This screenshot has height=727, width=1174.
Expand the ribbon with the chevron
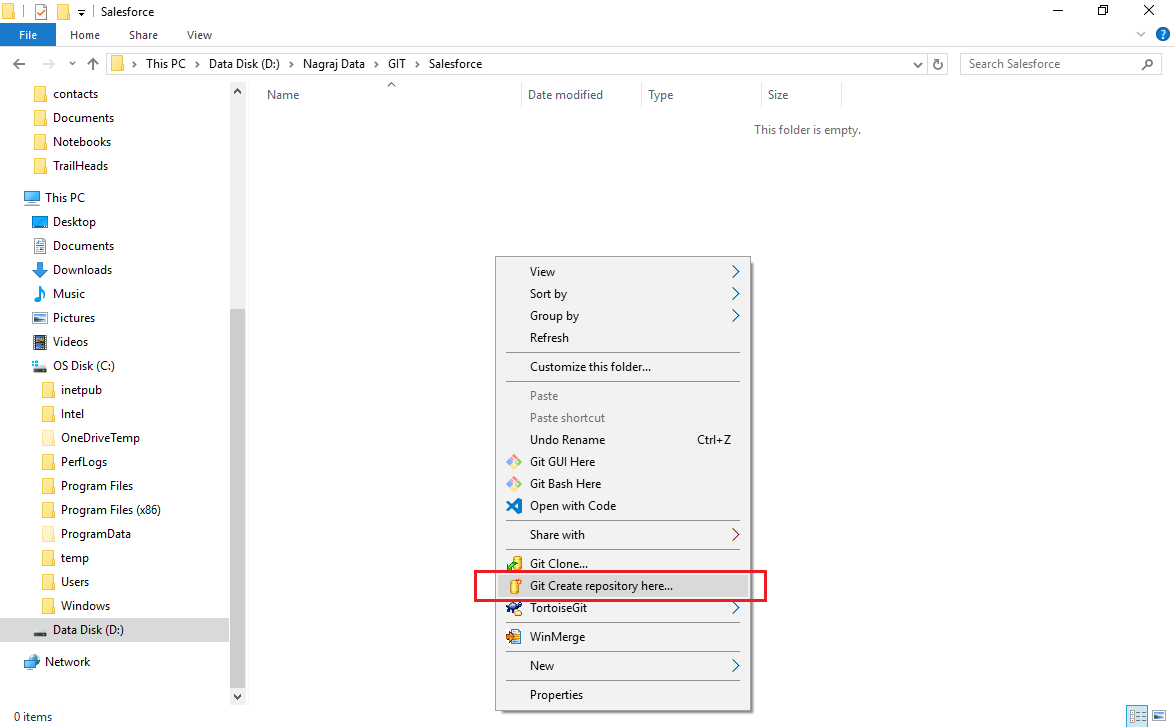pos(1141,34)
